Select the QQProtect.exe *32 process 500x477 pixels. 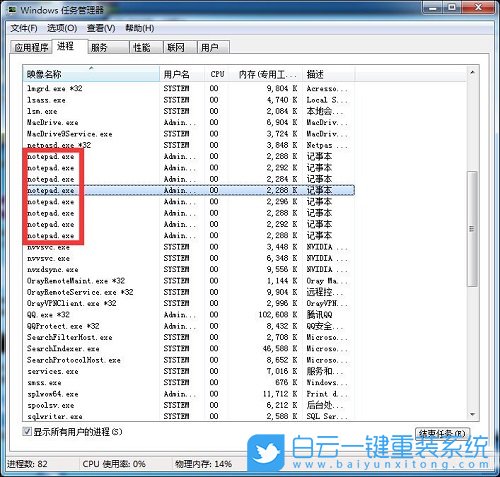[x=189, y=326]
